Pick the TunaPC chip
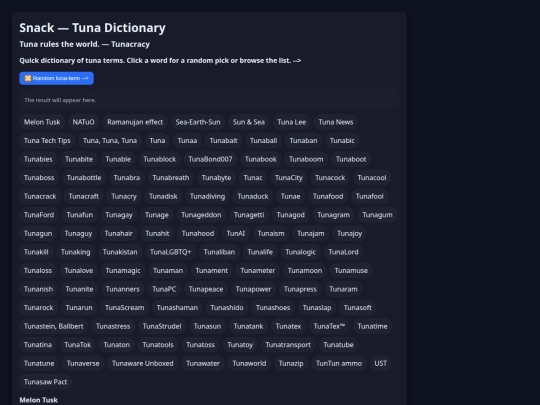Screen dimensions: 540x405 pos(164,289)
